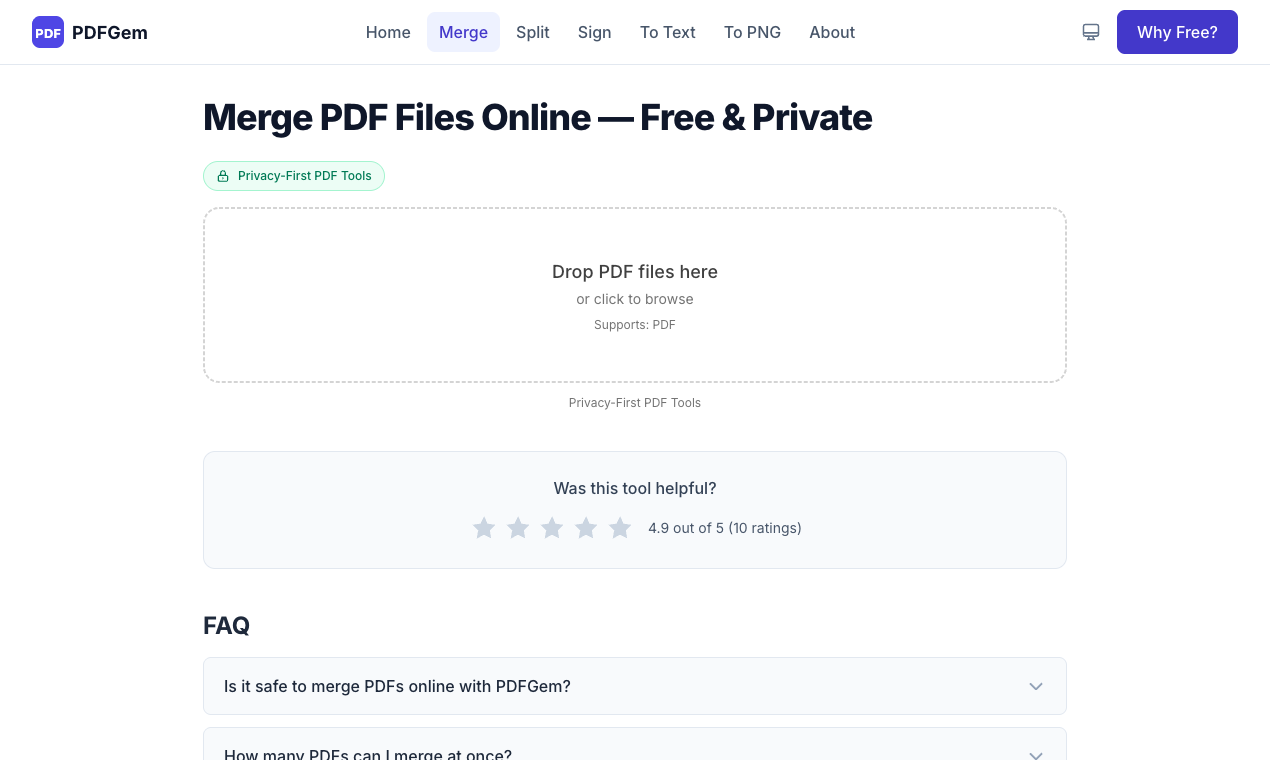Click the drop zone to browse for PDFs

635,294
